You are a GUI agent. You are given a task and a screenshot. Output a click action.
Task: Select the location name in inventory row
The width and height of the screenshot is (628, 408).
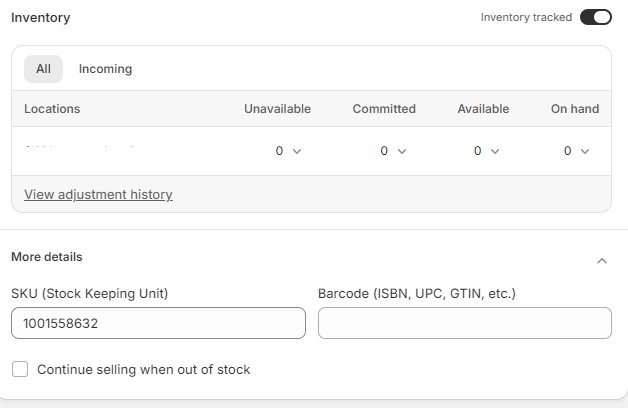pos(80,151)
